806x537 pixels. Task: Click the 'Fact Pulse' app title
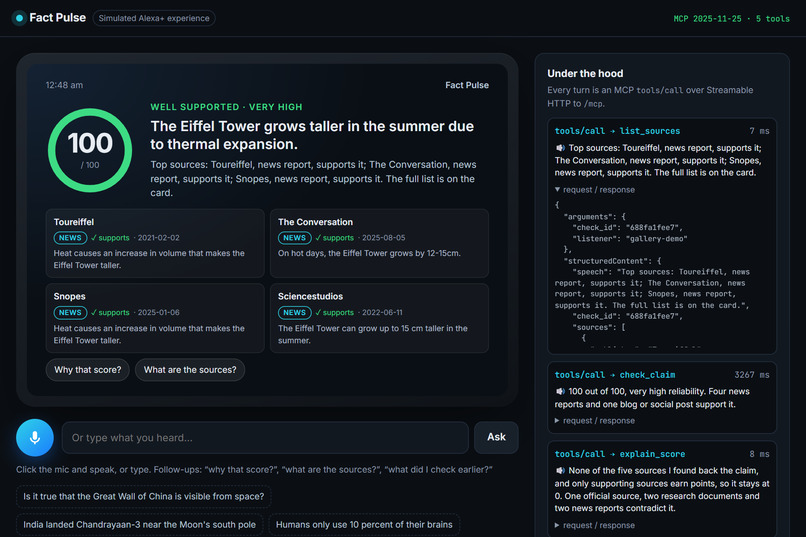(x=58, y=17)
